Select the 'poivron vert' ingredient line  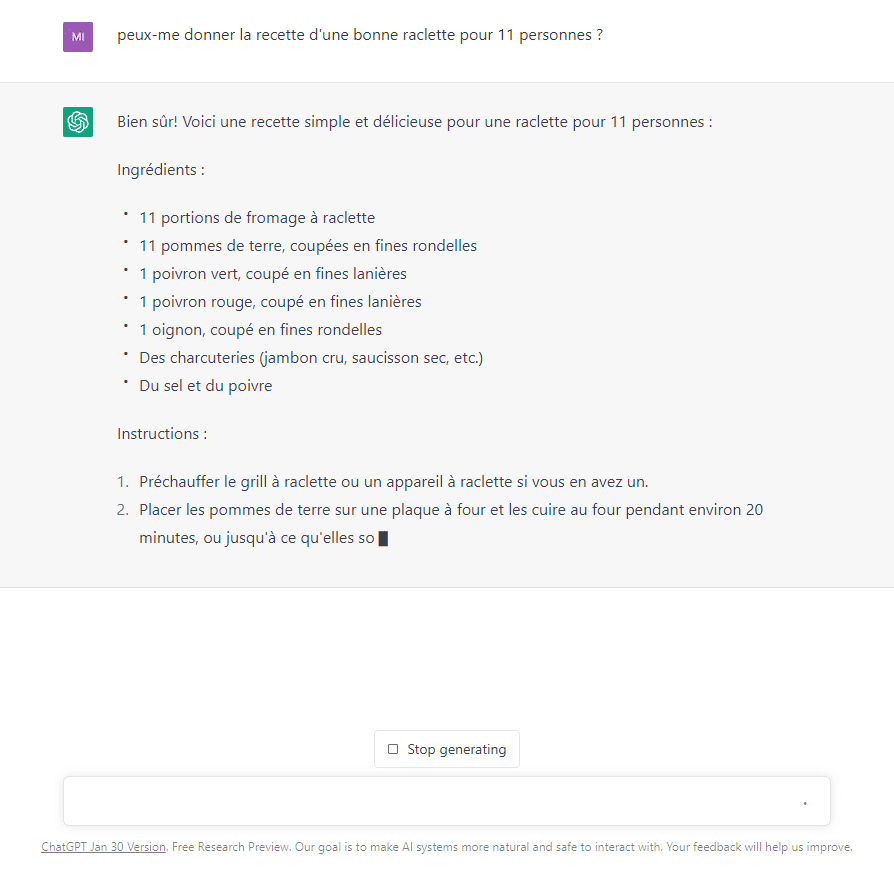pyautogui.click(x=273, y=274)
